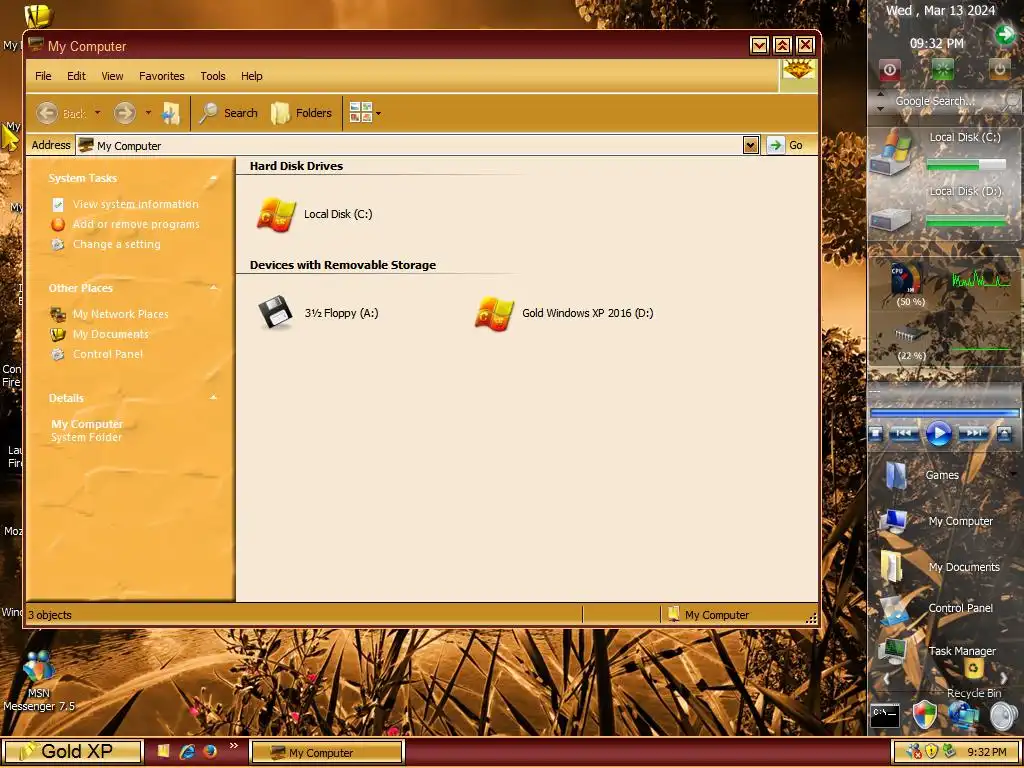Click View system information link
Viewport: 1024px width, 768px height.
pos(135,204)
